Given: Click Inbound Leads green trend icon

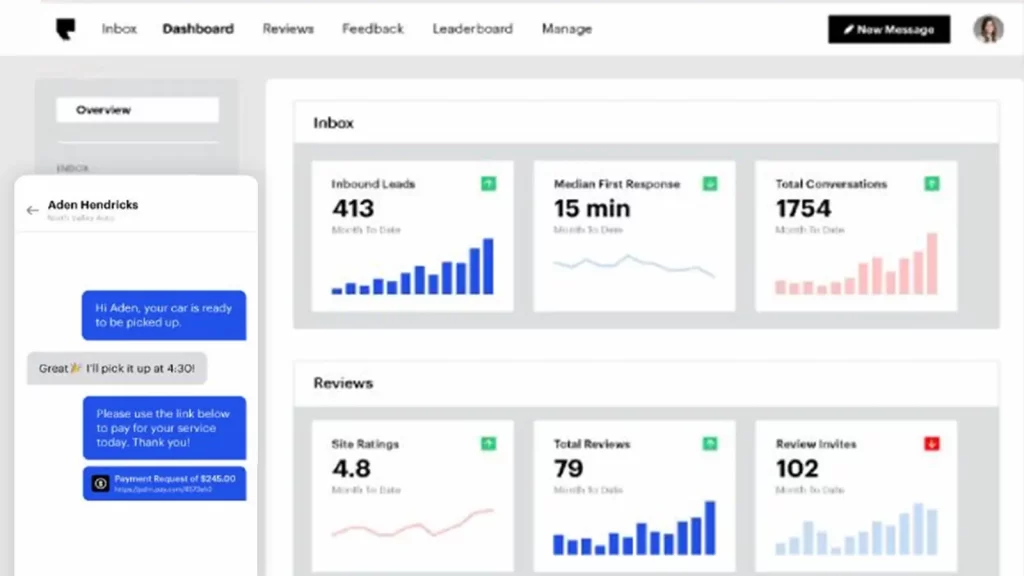Looking at the screenshot, I should coord(488,184).
